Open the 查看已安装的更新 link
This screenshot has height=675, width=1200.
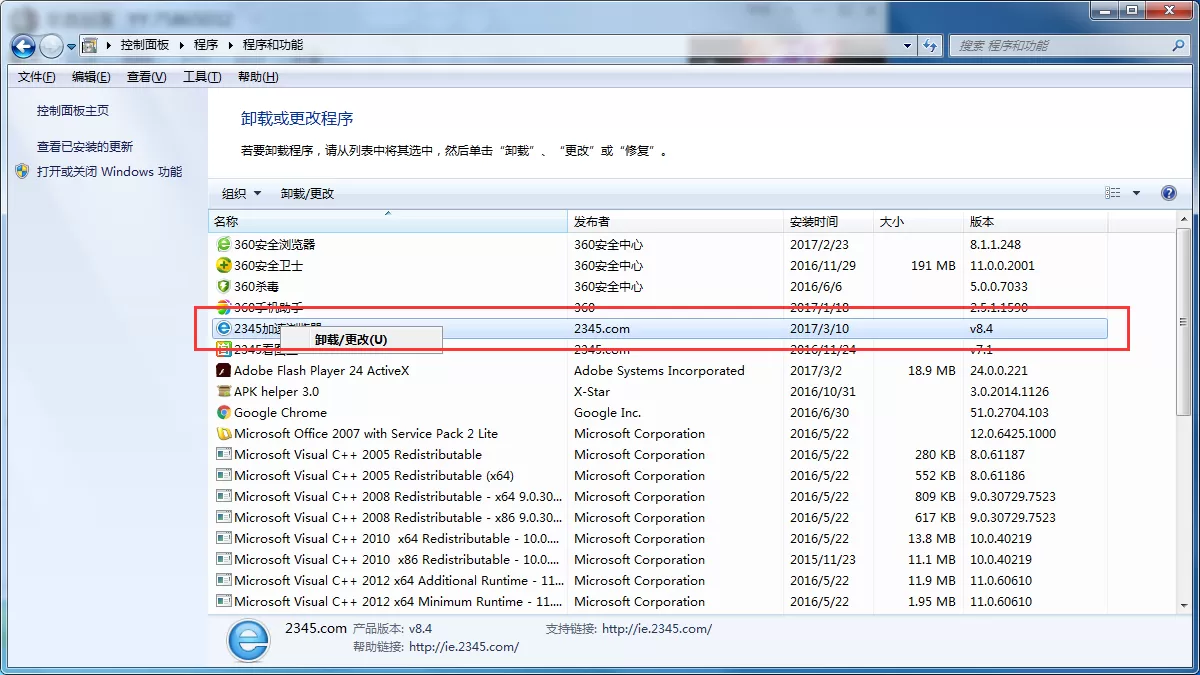click(x=85, y=146)
